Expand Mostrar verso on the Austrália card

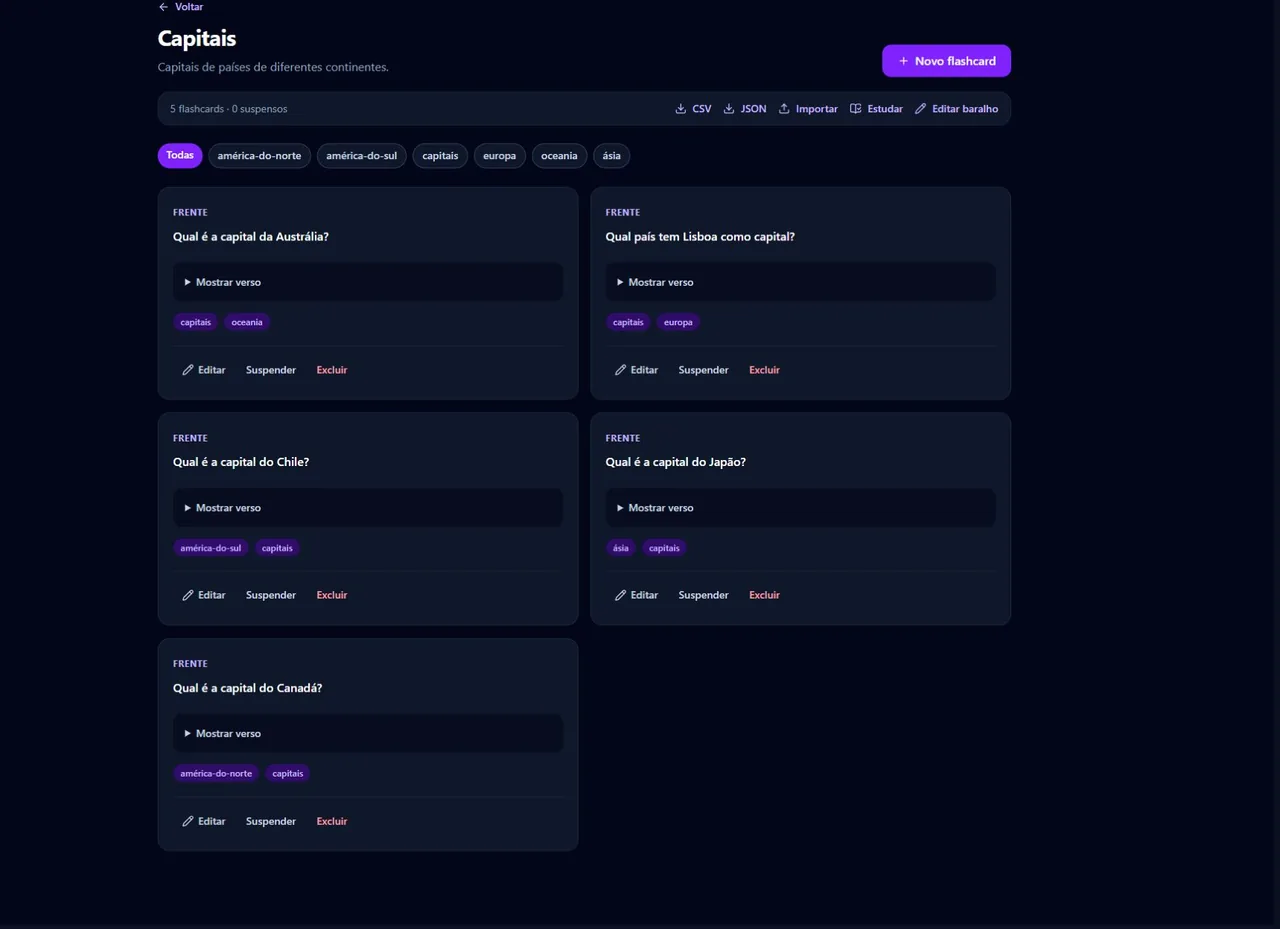point(368,282)
